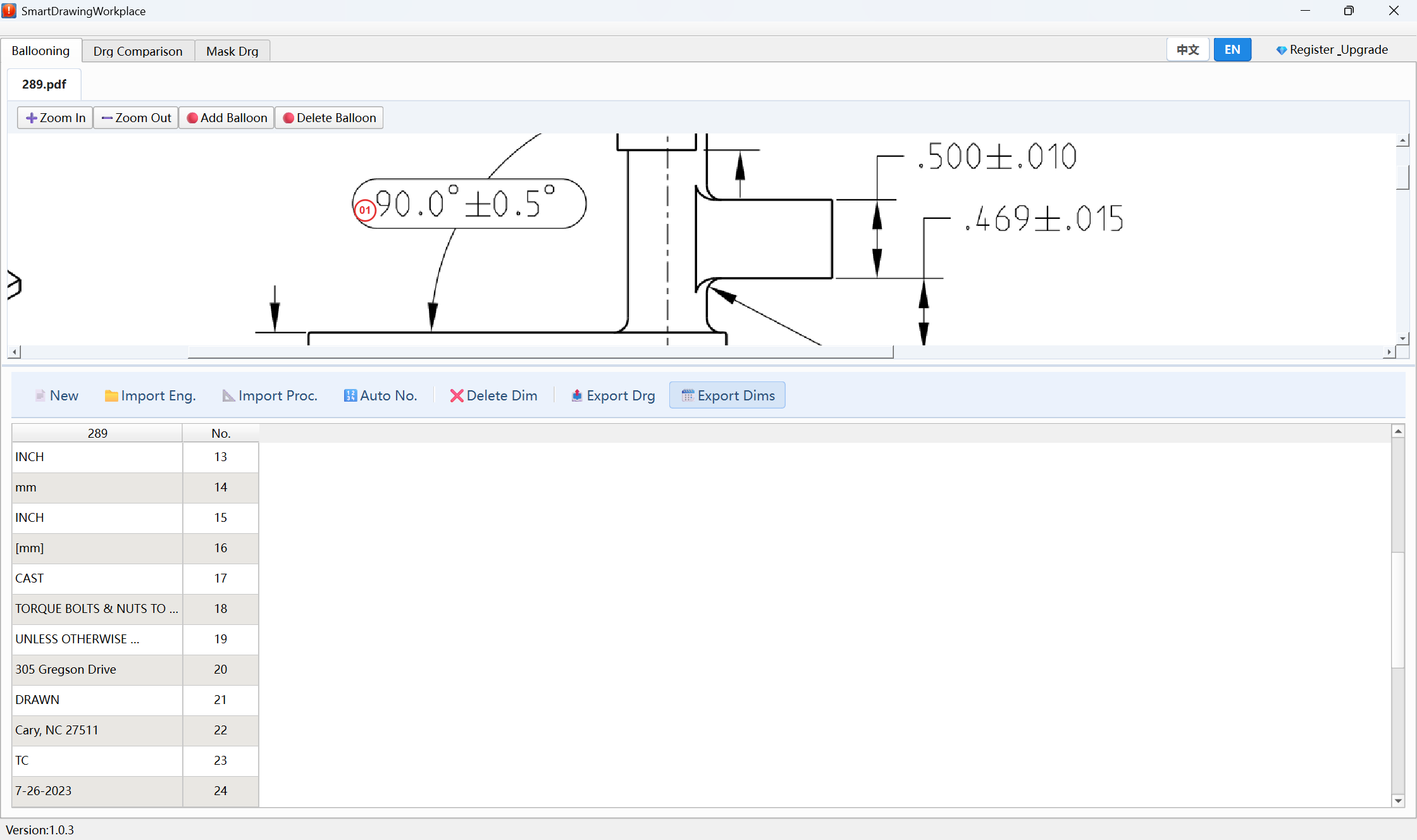Click Export Dims button

(727, 395)
